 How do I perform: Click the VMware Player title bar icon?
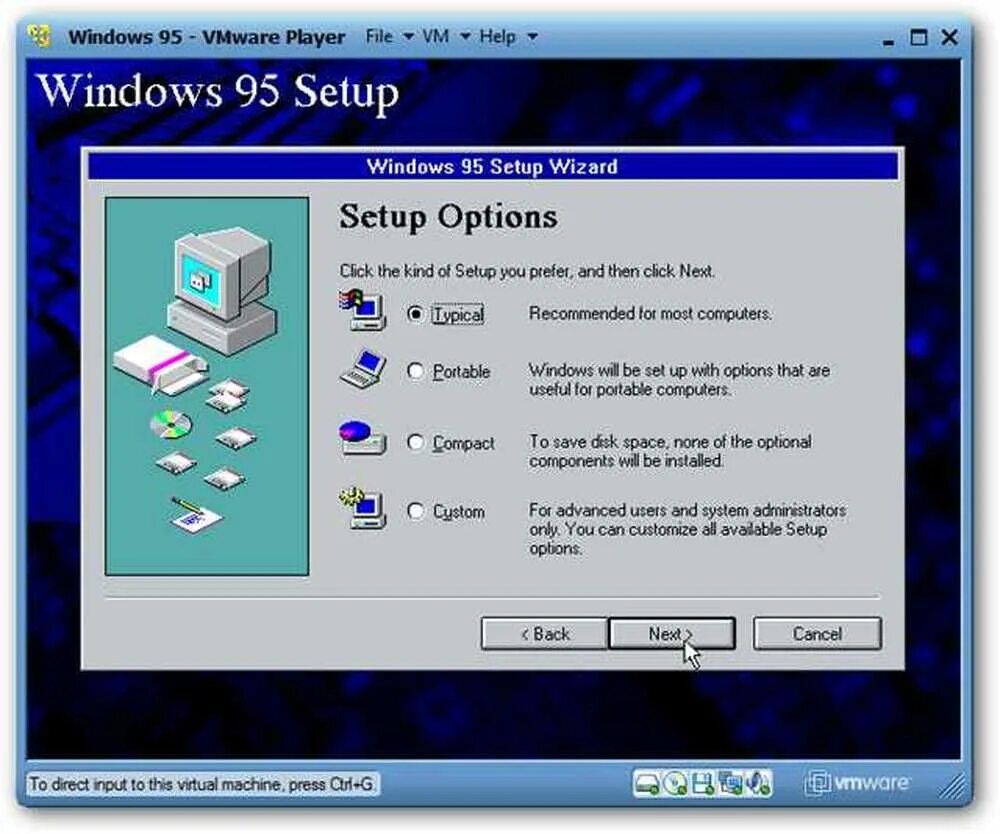coord(40,36)
